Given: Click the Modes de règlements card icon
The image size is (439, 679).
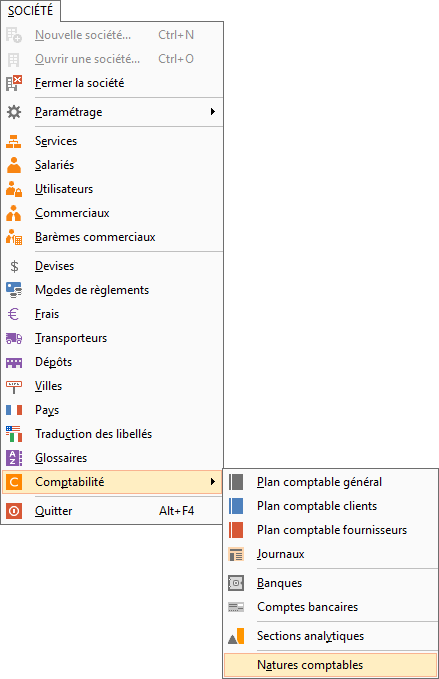Looking at the screenshot, I should tap(14, 290).
